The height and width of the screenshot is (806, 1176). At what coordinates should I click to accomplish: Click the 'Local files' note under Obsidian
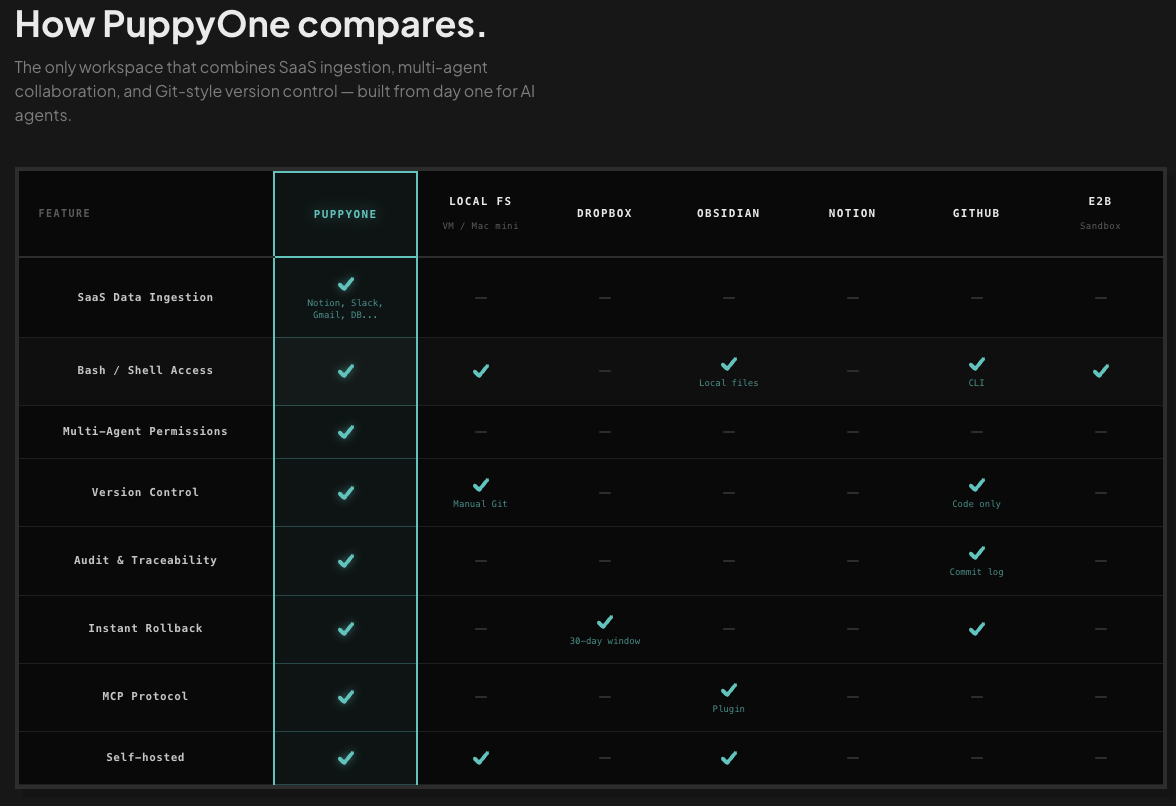coord(728,383)
